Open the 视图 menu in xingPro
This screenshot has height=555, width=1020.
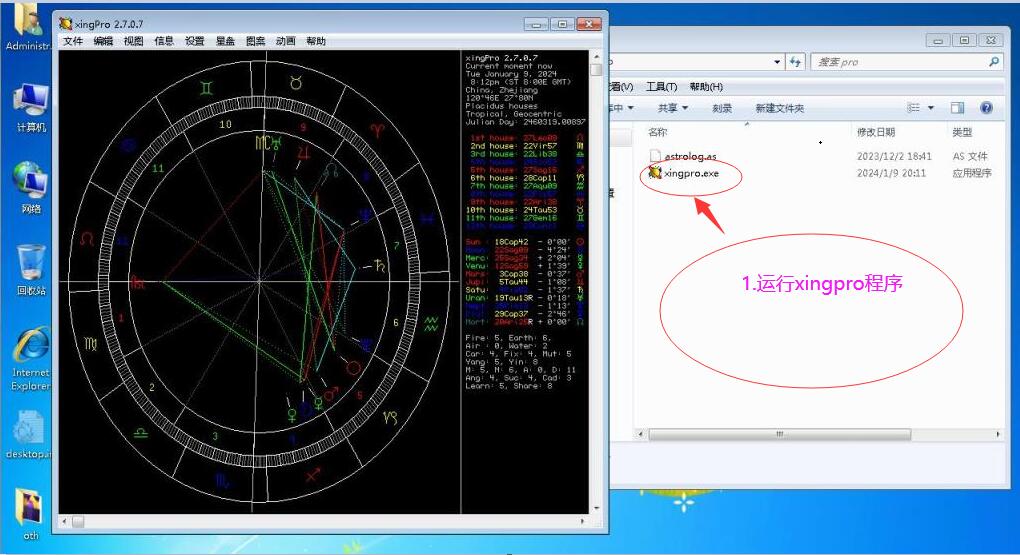pyautogui.click(x=133, y=41)
